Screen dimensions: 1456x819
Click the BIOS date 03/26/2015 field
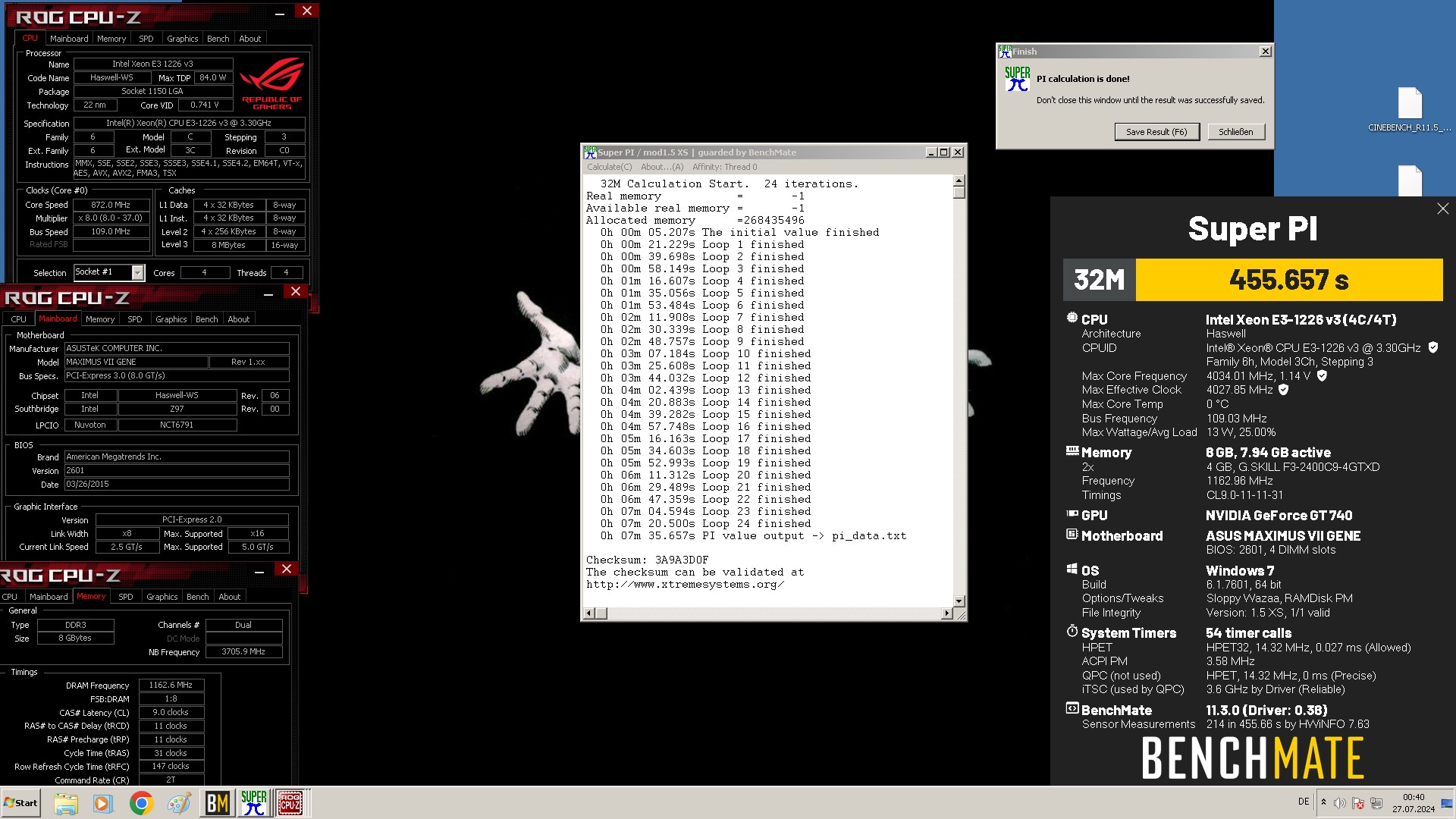click(x=176, y=484)
